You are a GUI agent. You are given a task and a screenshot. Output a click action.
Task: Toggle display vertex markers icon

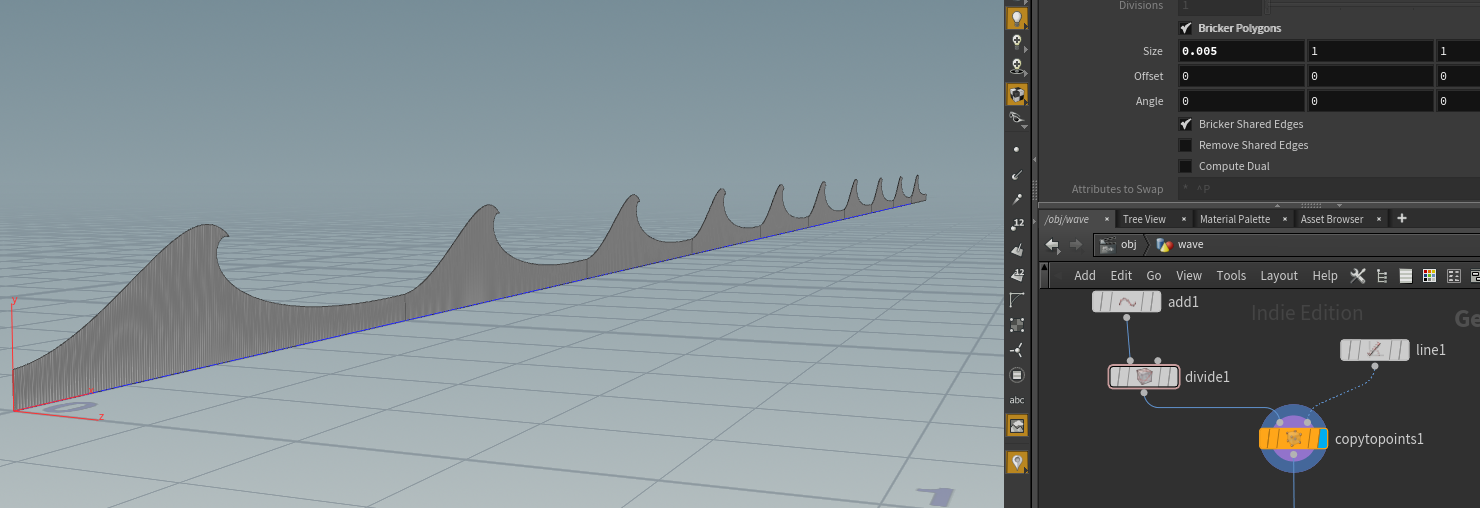[1017, 325]
